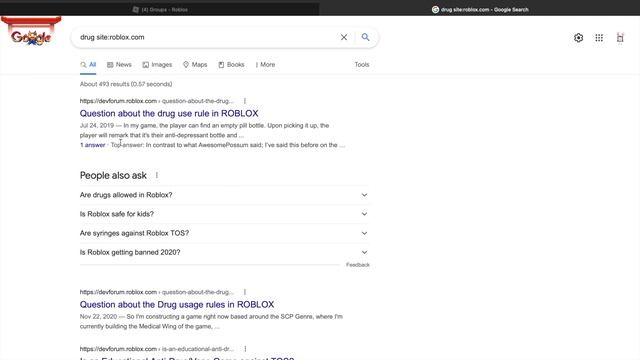Open the '1 answer' link

[x=93, y=145]
